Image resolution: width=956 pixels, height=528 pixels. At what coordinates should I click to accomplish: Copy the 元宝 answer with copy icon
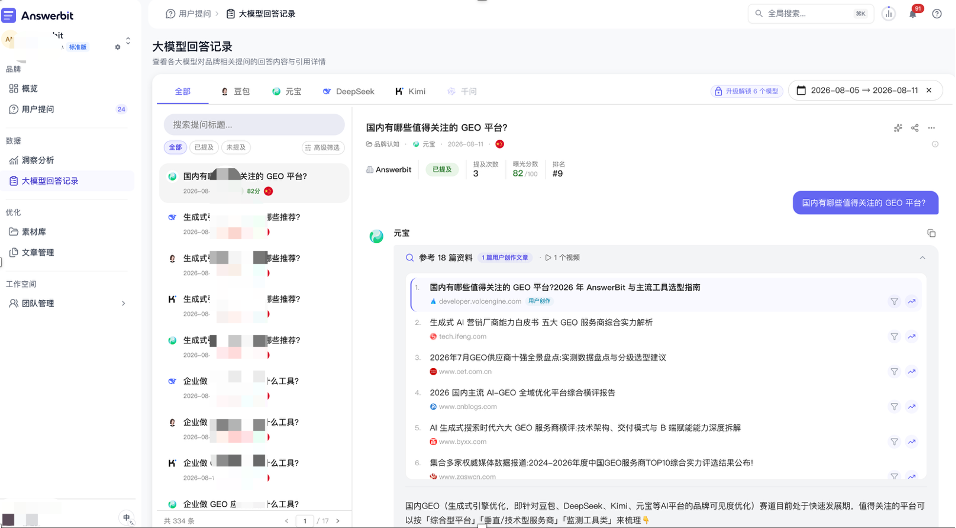(x=931, y=233)
